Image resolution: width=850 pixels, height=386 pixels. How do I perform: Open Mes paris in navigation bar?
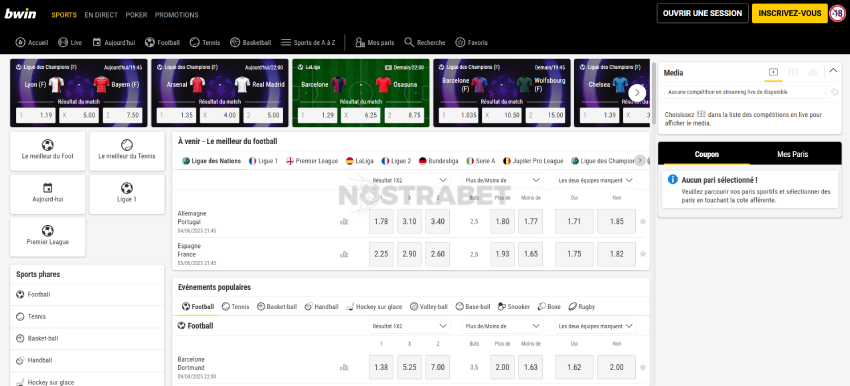[x=375, y=42]
